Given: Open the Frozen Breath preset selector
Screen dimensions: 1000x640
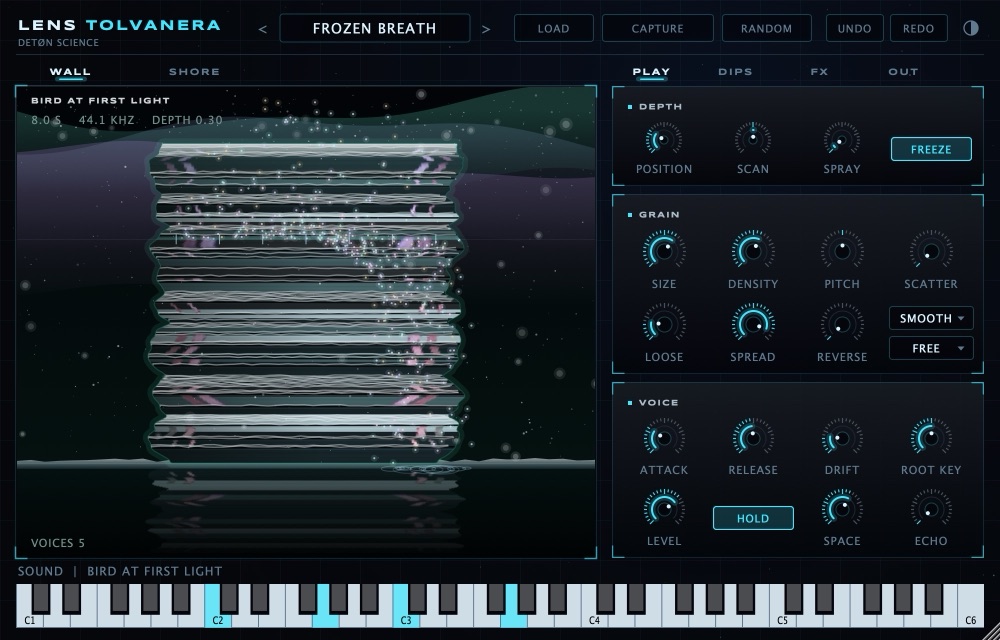Looking at the screenshot, I should [374, 28].
